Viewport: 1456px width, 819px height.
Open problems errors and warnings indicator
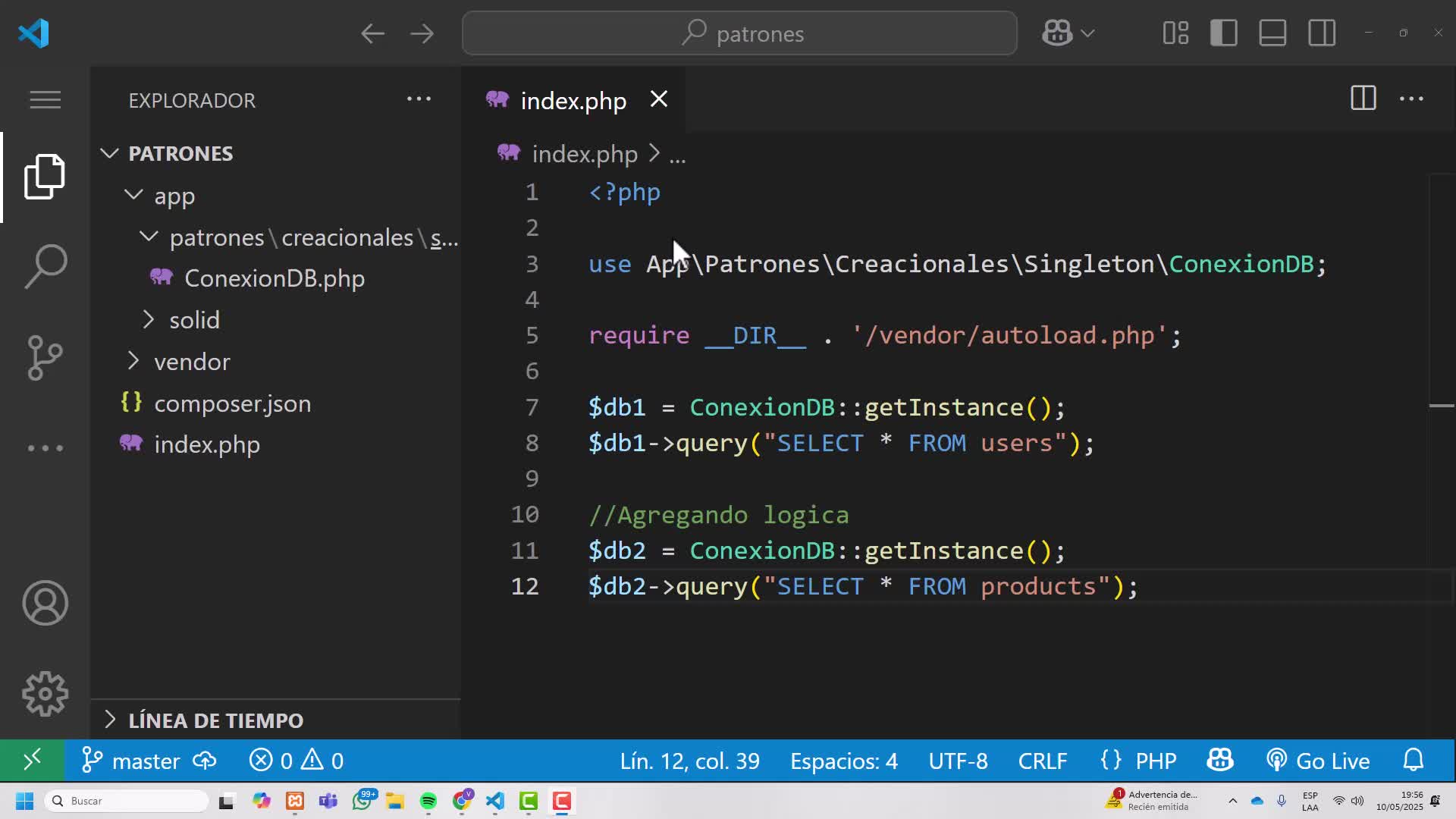click(x=297, y=761)
